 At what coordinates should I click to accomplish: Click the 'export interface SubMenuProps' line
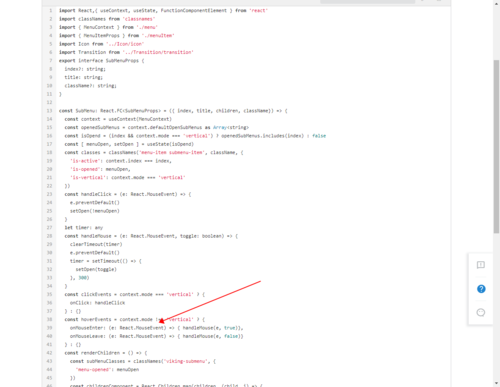[101, 61]
